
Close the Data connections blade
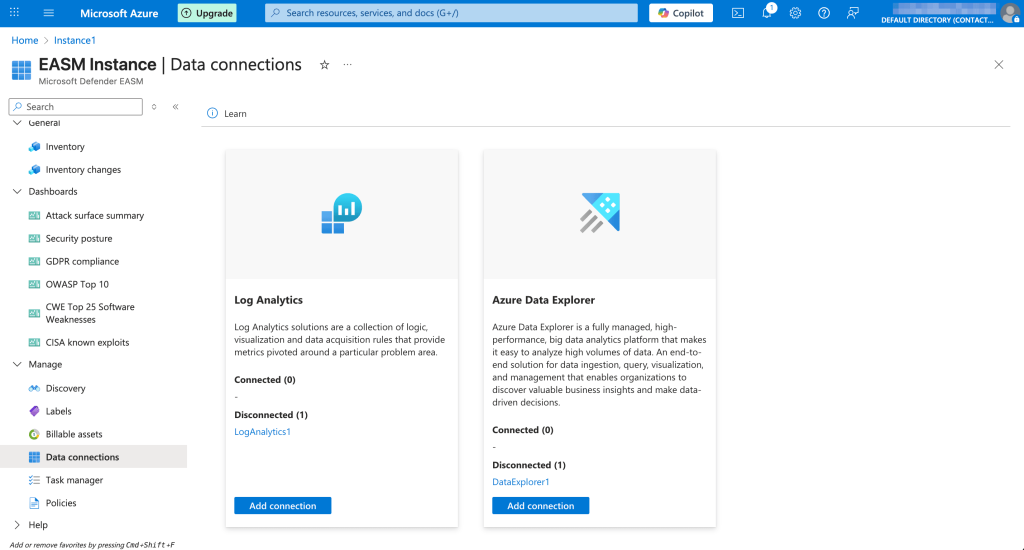[x=999, y=65]
